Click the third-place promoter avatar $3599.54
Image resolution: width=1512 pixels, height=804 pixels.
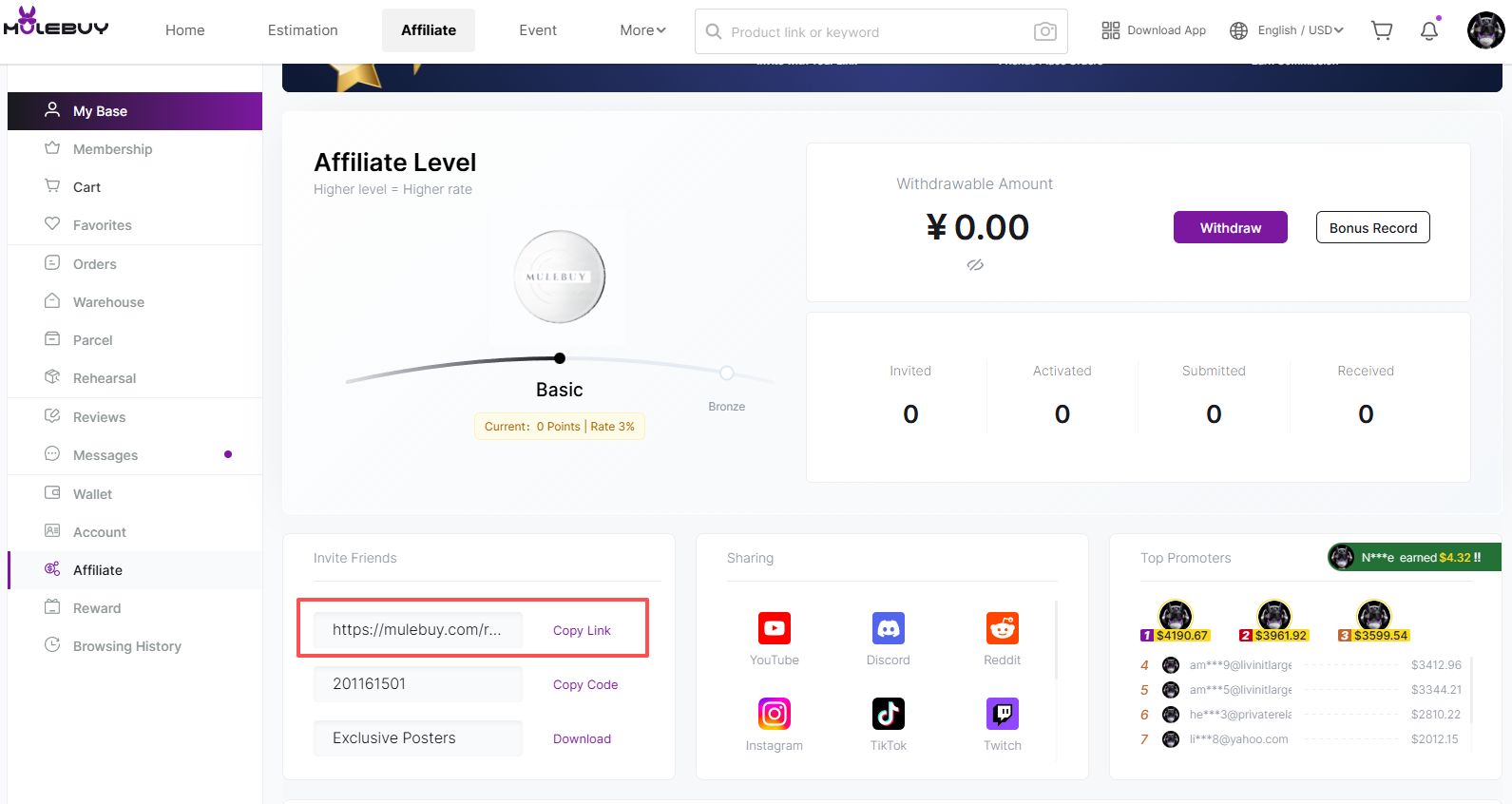click(x=1374, y=615)
